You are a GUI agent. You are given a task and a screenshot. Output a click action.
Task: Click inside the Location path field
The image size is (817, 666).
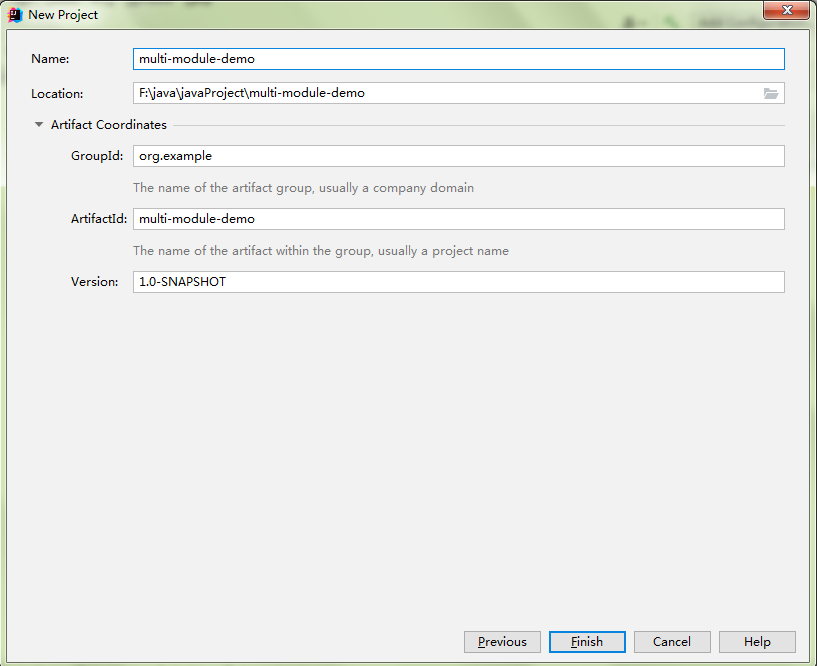pyautogui.click(x=445, y=93)
